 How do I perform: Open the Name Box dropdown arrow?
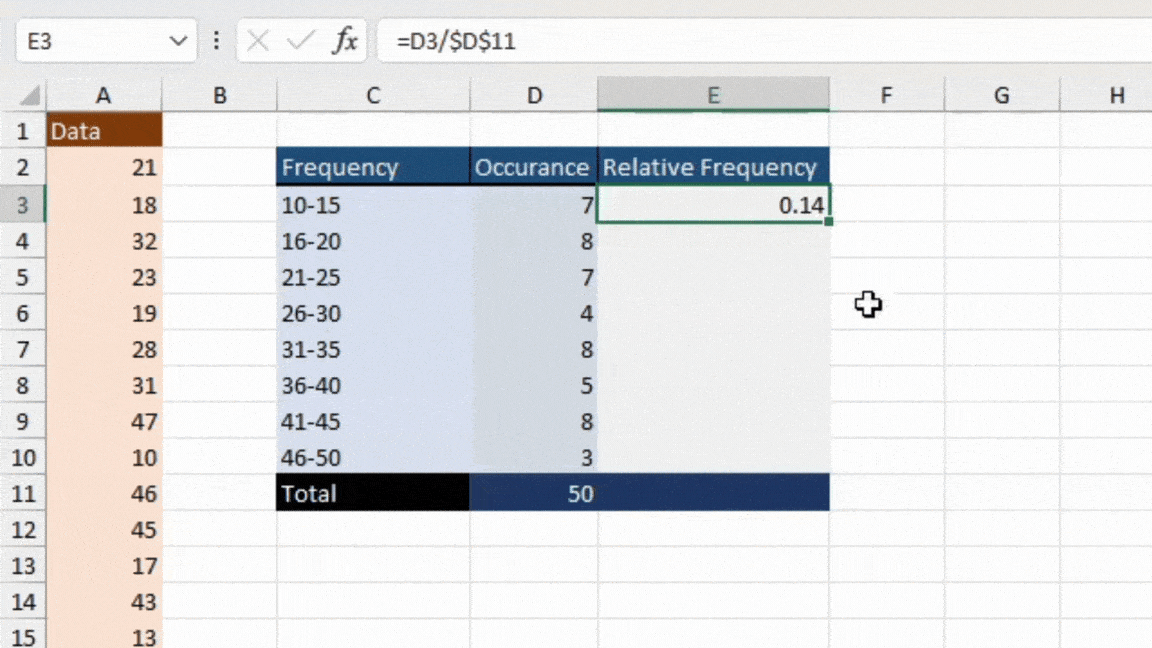coord(178,41)
